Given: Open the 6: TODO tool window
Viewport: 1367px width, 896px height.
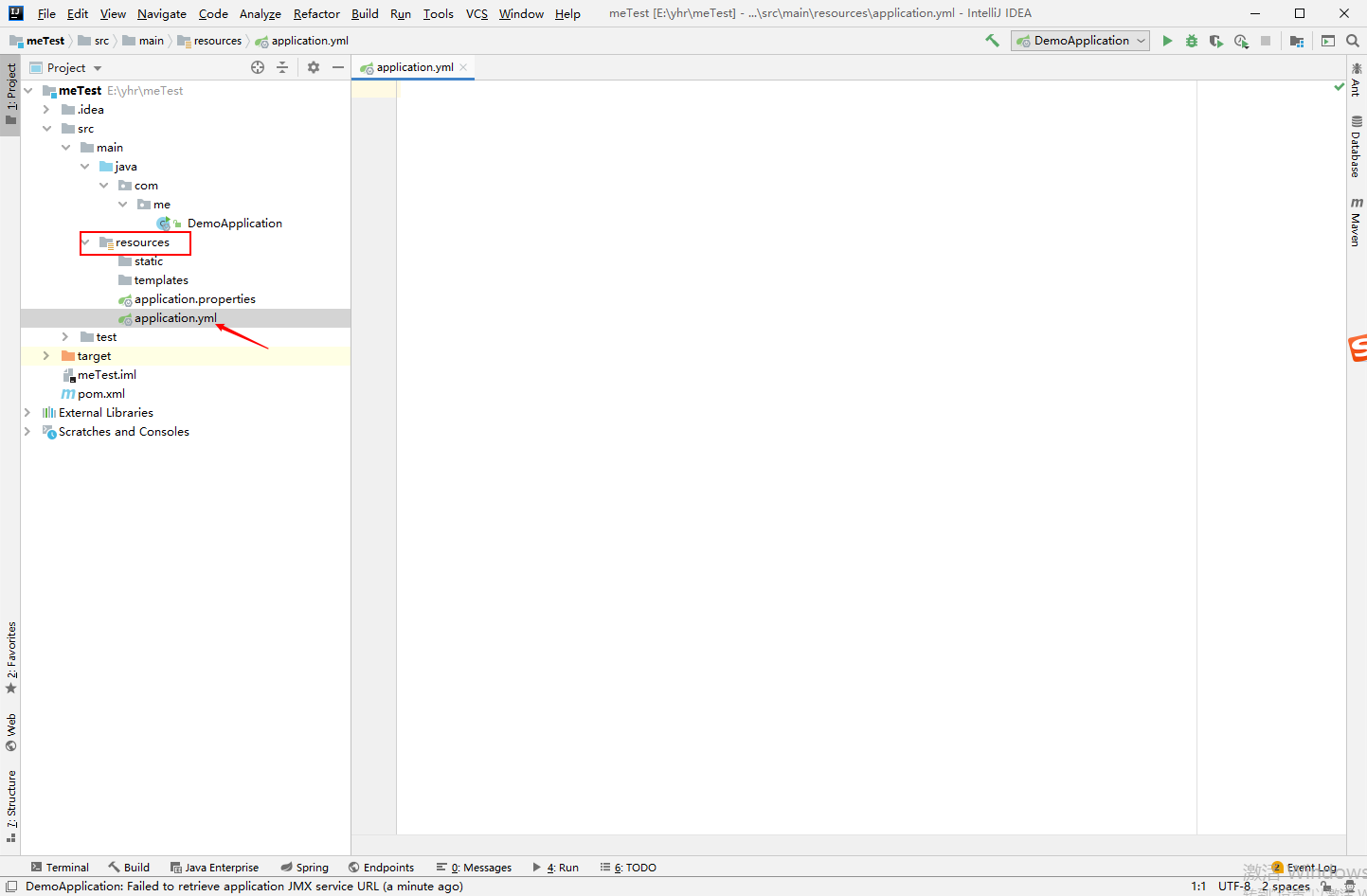Looking at the screenshot, I should (628, 868).
